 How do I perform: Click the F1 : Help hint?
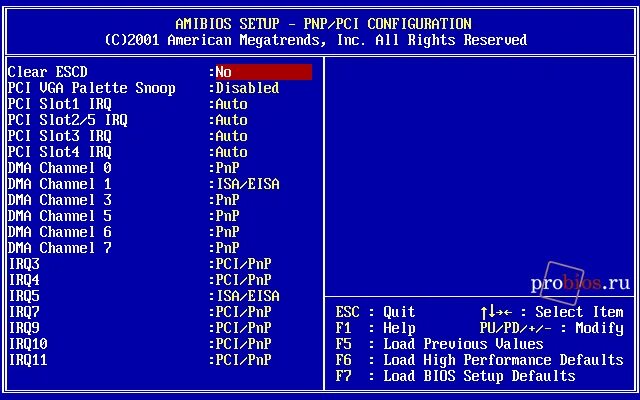375,328
